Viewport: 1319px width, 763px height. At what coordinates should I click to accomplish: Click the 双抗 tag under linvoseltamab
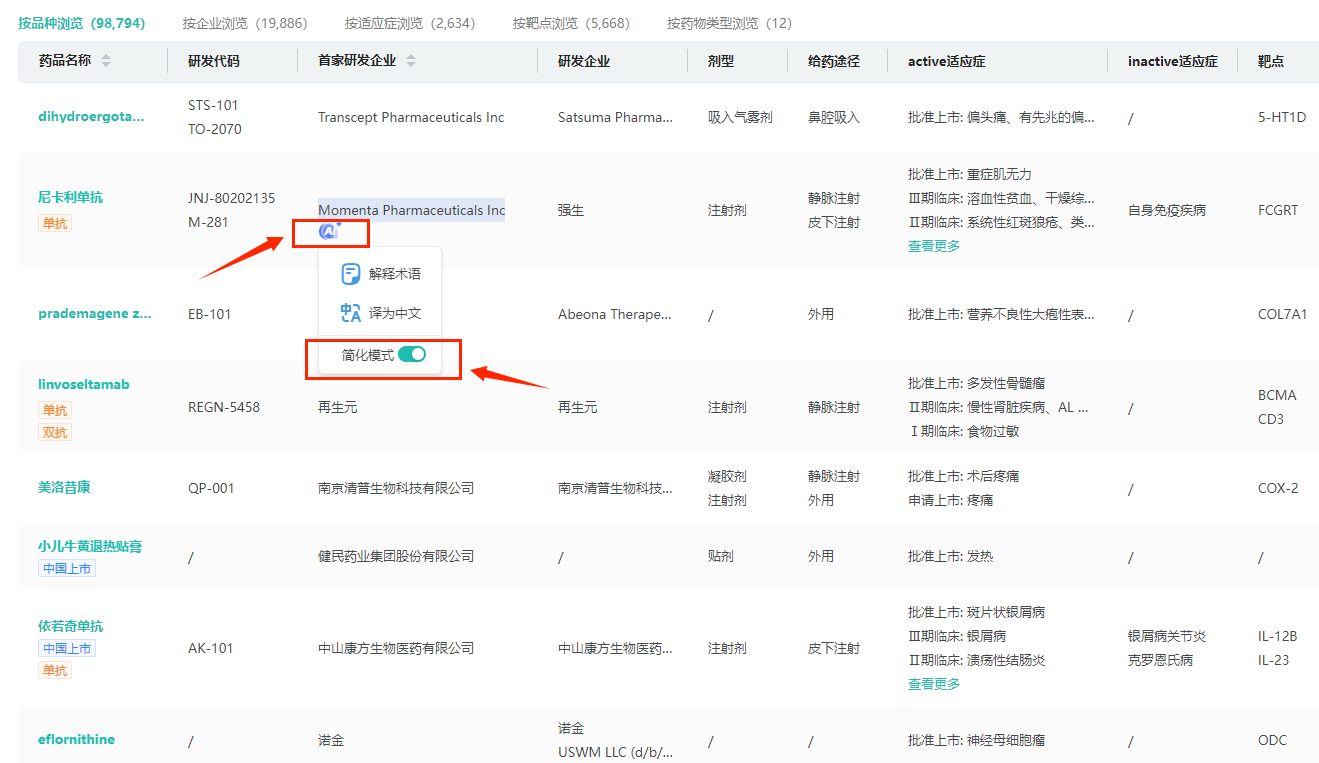pyautogui.click(x=55, y=432)
